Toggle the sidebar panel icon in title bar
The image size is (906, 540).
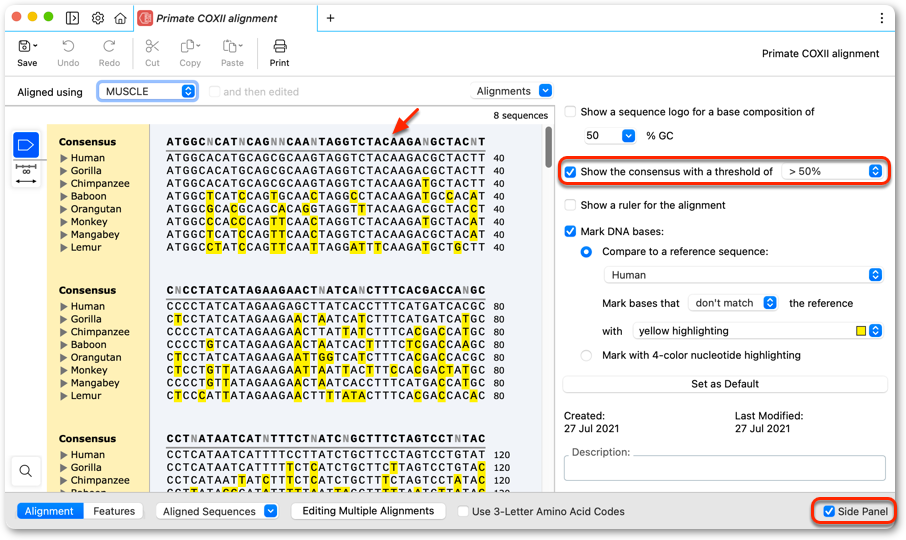(72, 18)
